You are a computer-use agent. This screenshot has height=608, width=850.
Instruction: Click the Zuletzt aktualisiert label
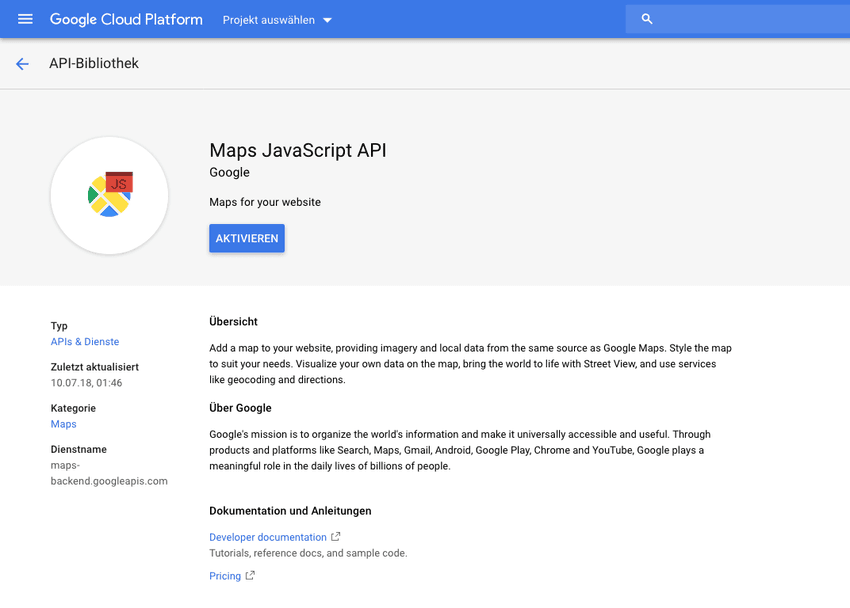(94, 367)
